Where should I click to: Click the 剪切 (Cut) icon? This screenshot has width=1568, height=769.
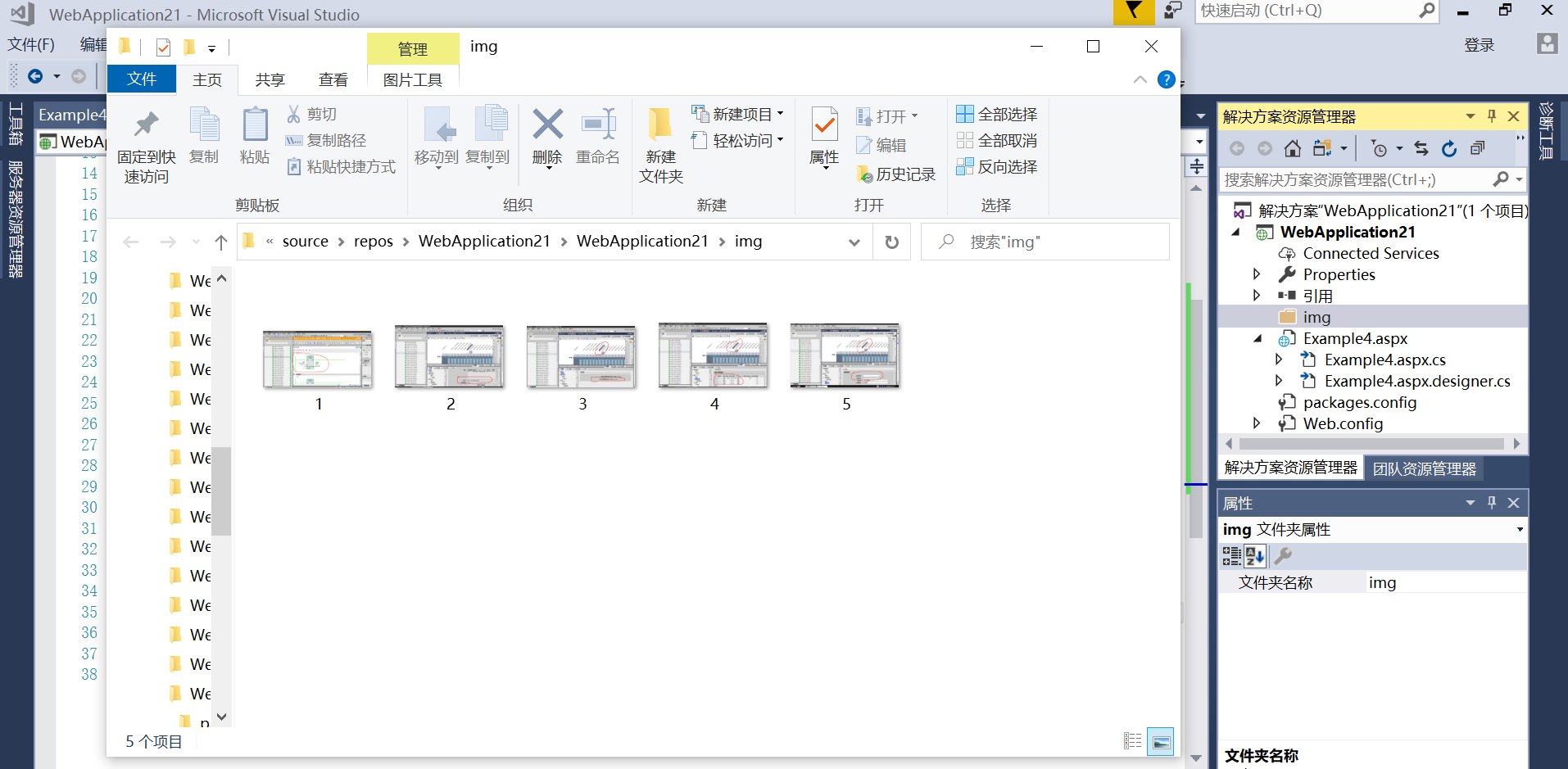coord(311,114)
